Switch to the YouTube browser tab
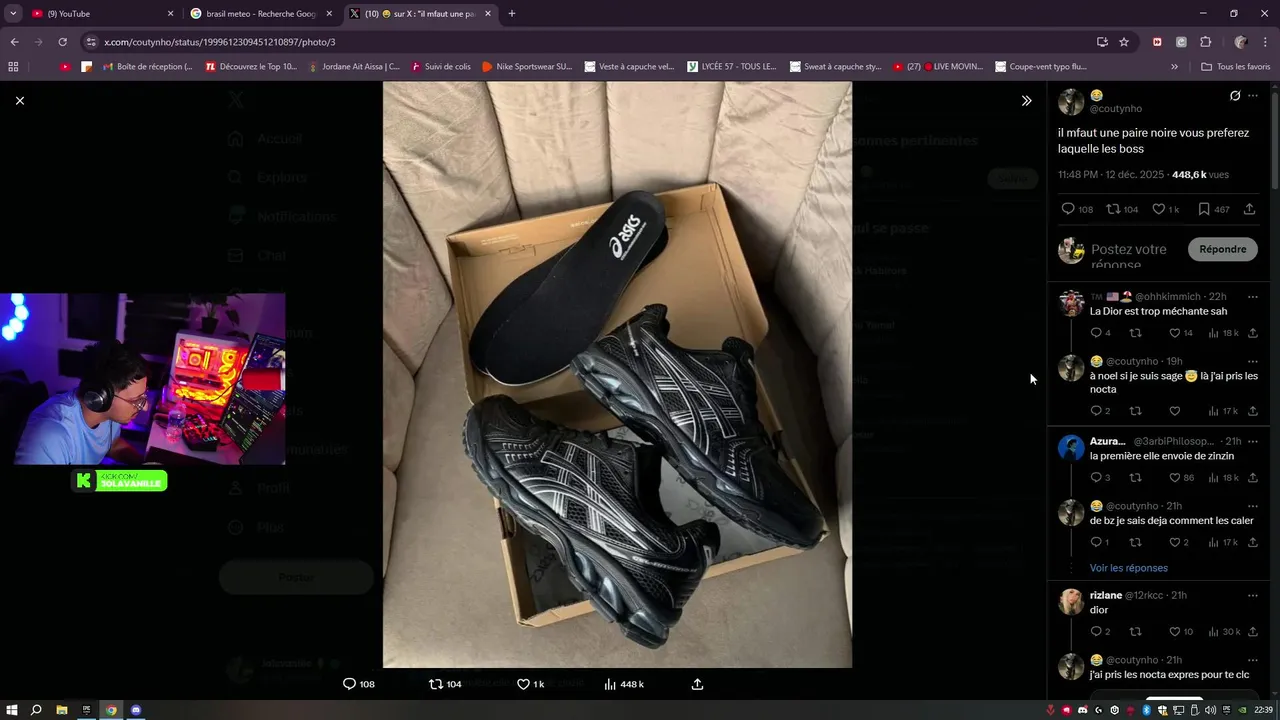 point(98,14)
